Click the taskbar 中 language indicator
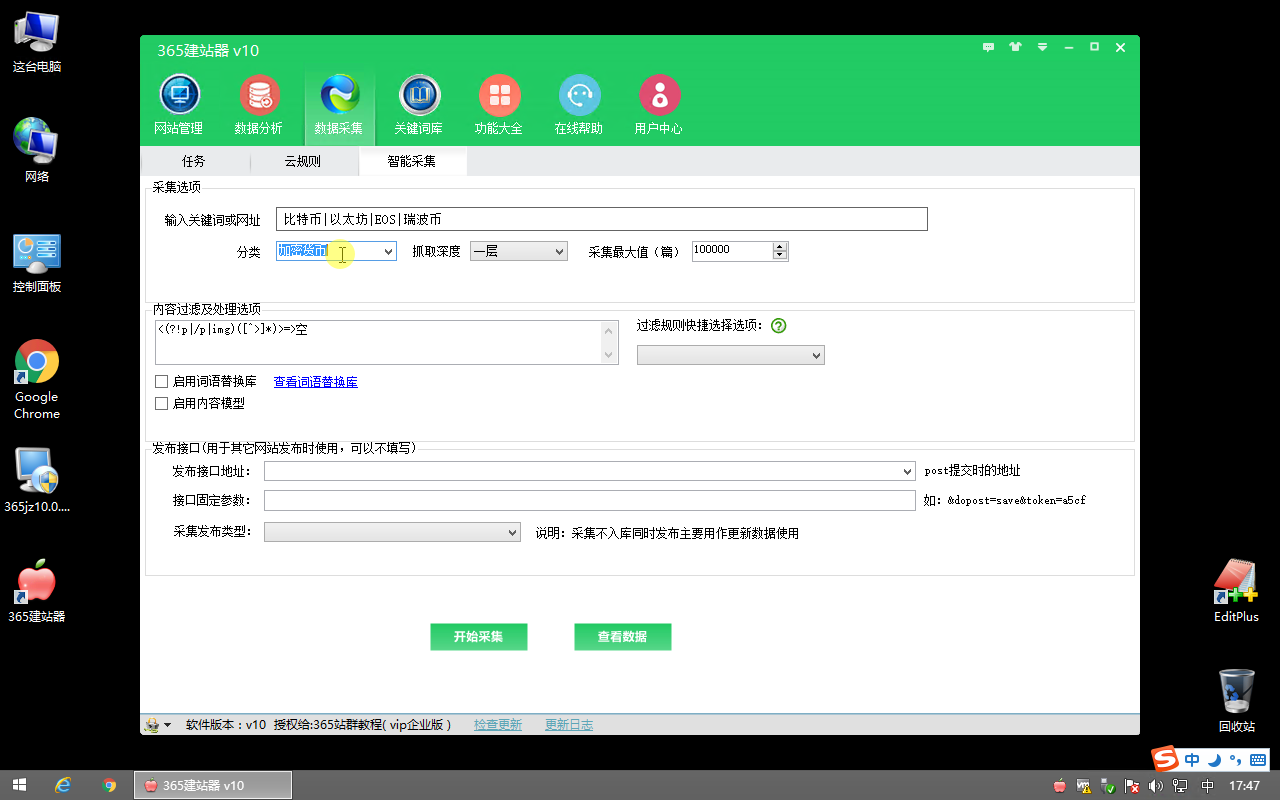The image size is (1280, 800). (1208, 786)
